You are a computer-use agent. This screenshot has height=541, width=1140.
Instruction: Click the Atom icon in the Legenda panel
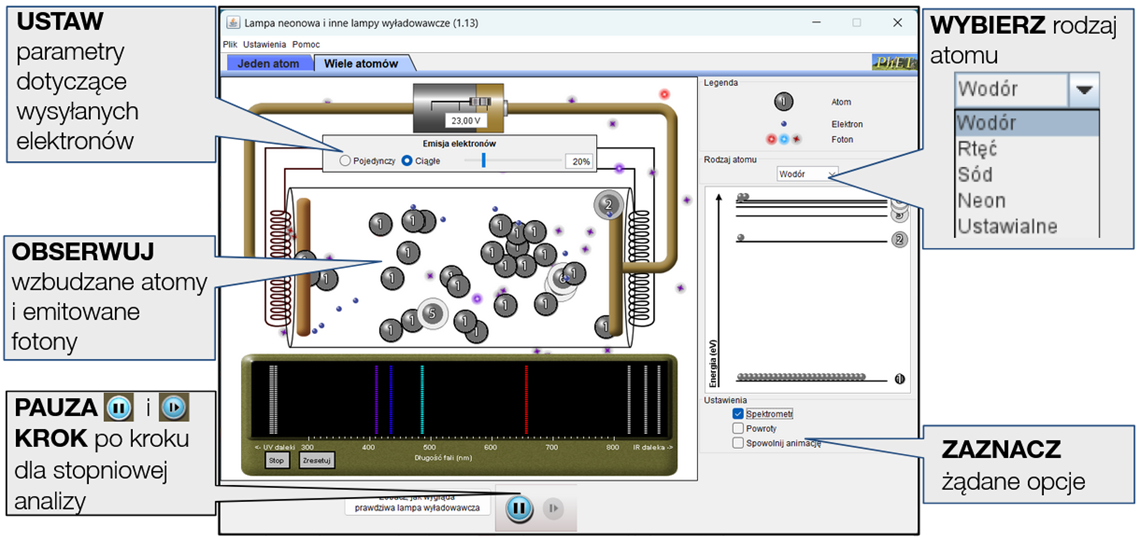tap(785, 103)
